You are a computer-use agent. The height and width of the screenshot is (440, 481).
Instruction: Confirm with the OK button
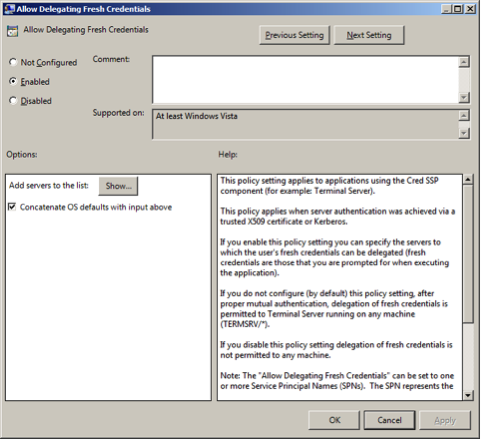click(334, 420)
